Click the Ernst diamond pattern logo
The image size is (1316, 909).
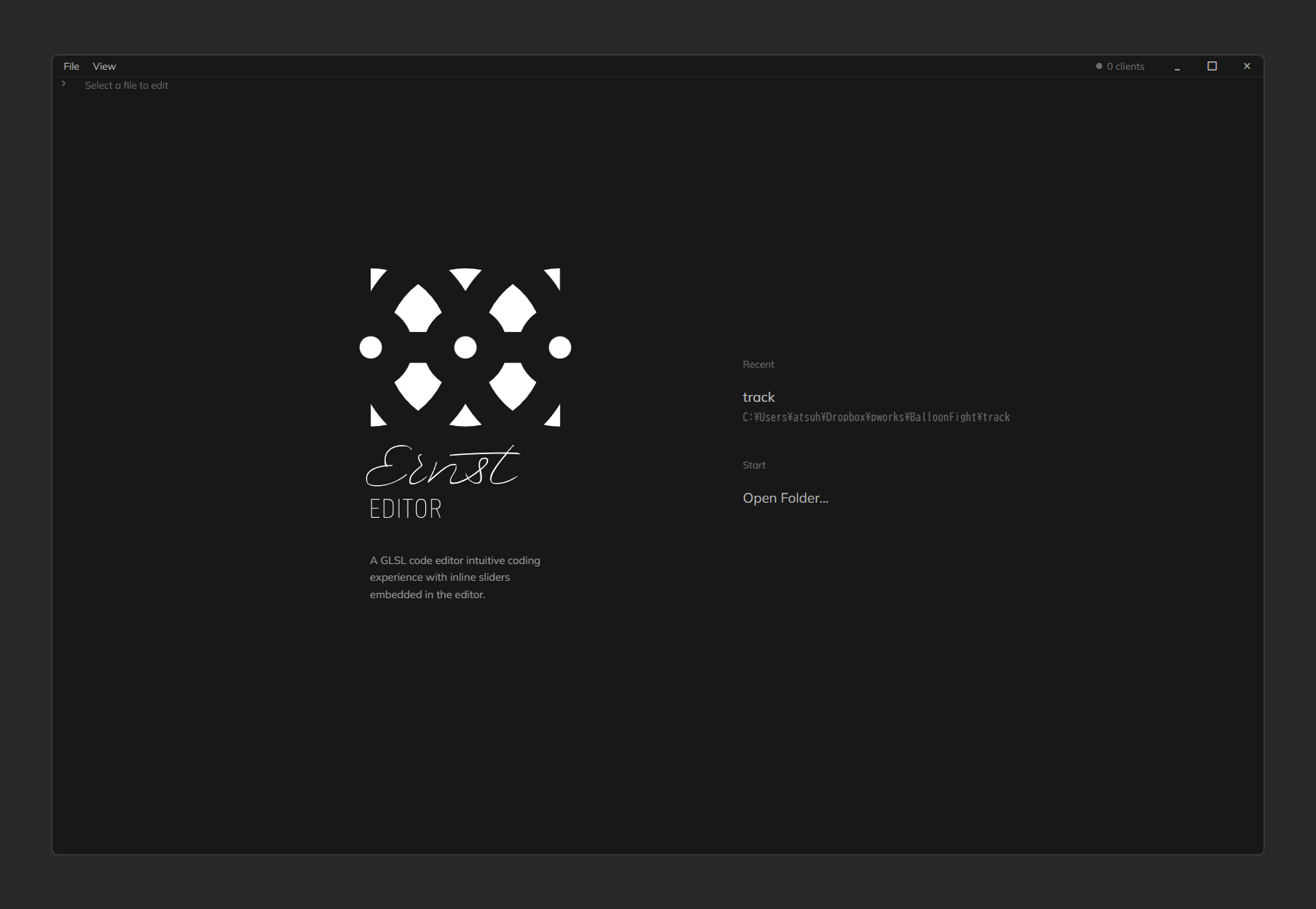pyautogui.click(x=465, y=347)
